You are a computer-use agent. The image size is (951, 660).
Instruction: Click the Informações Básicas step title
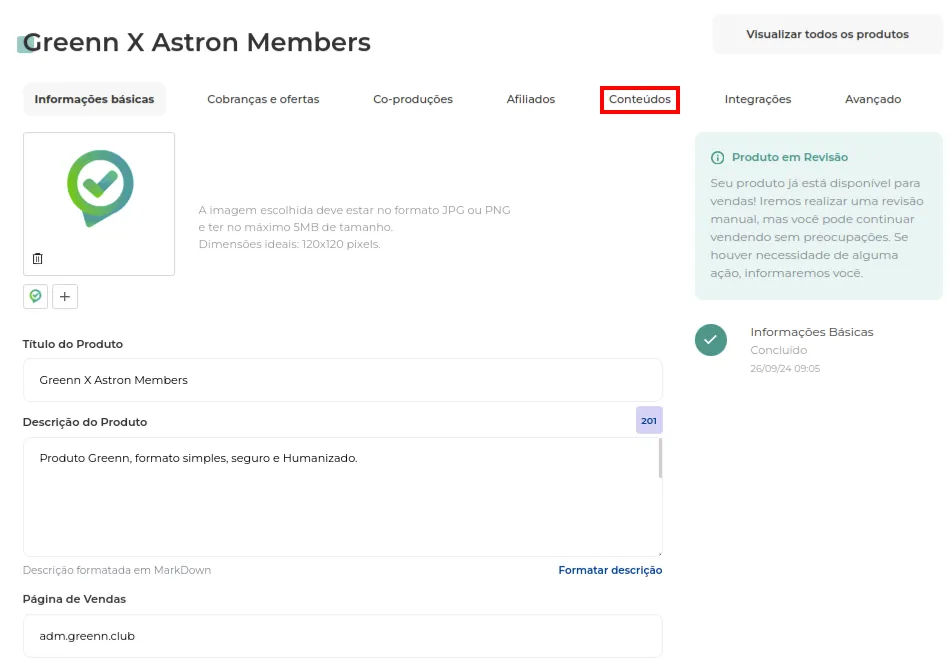click(812, 332)
